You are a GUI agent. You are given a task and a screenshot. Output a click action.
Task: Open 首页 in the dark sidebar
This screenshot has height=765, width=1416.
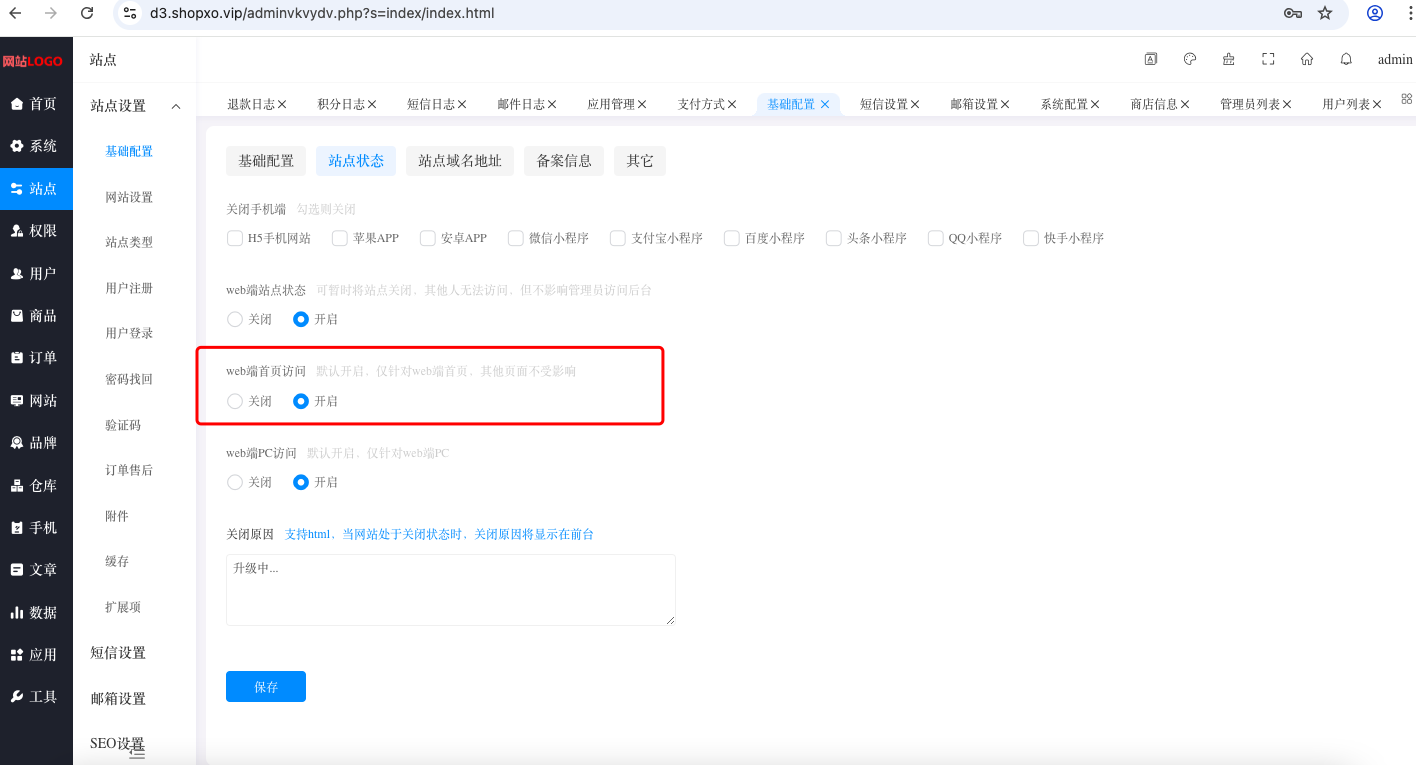pos(36,104)
